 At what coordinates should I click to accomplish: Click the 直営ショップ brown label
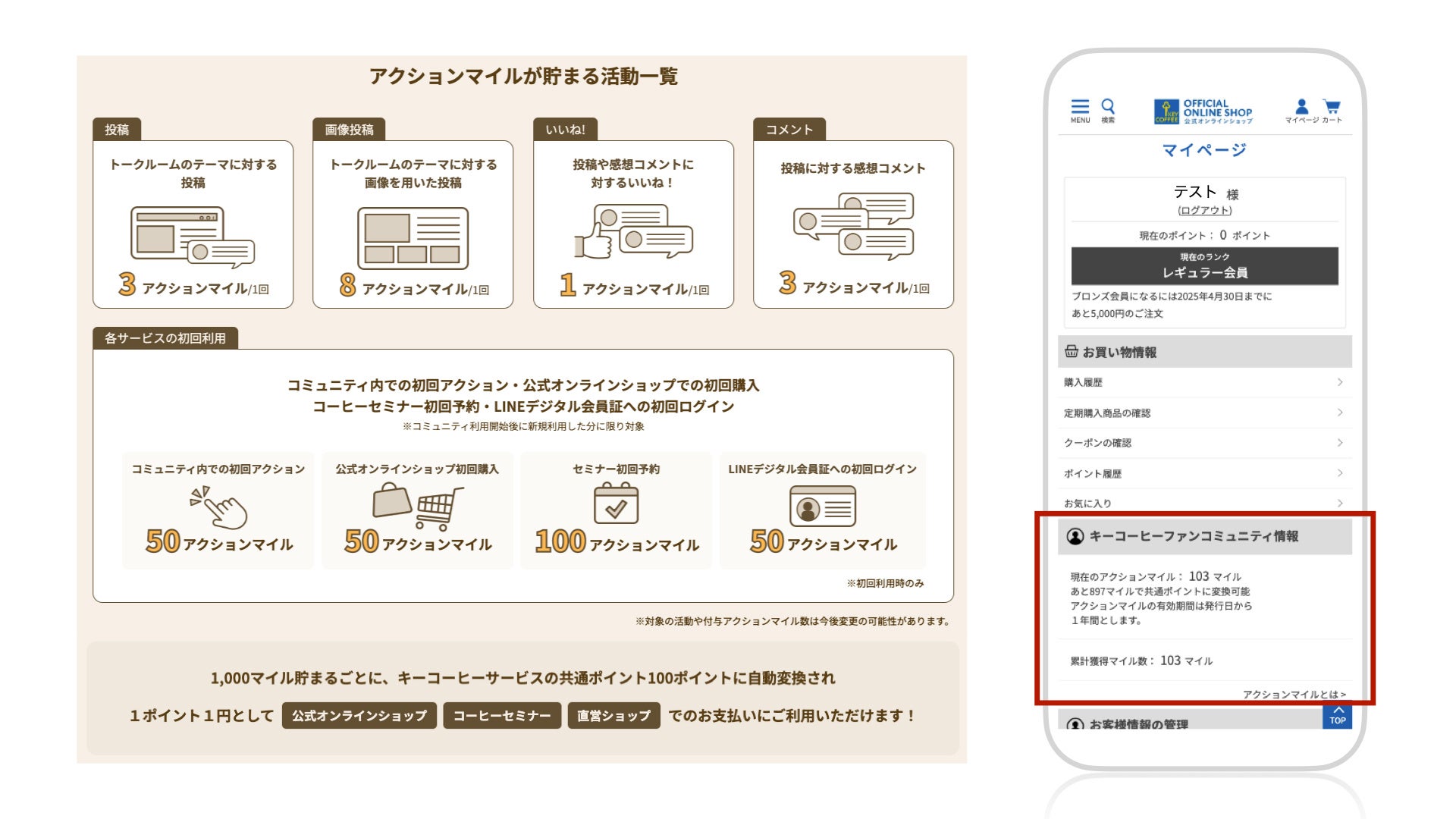coord(613,715)
